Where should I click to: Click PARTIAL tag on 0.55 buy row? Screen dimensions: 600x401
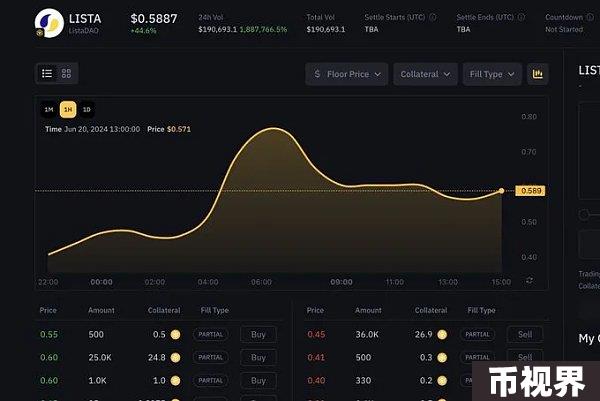click(x=210, y=334)
